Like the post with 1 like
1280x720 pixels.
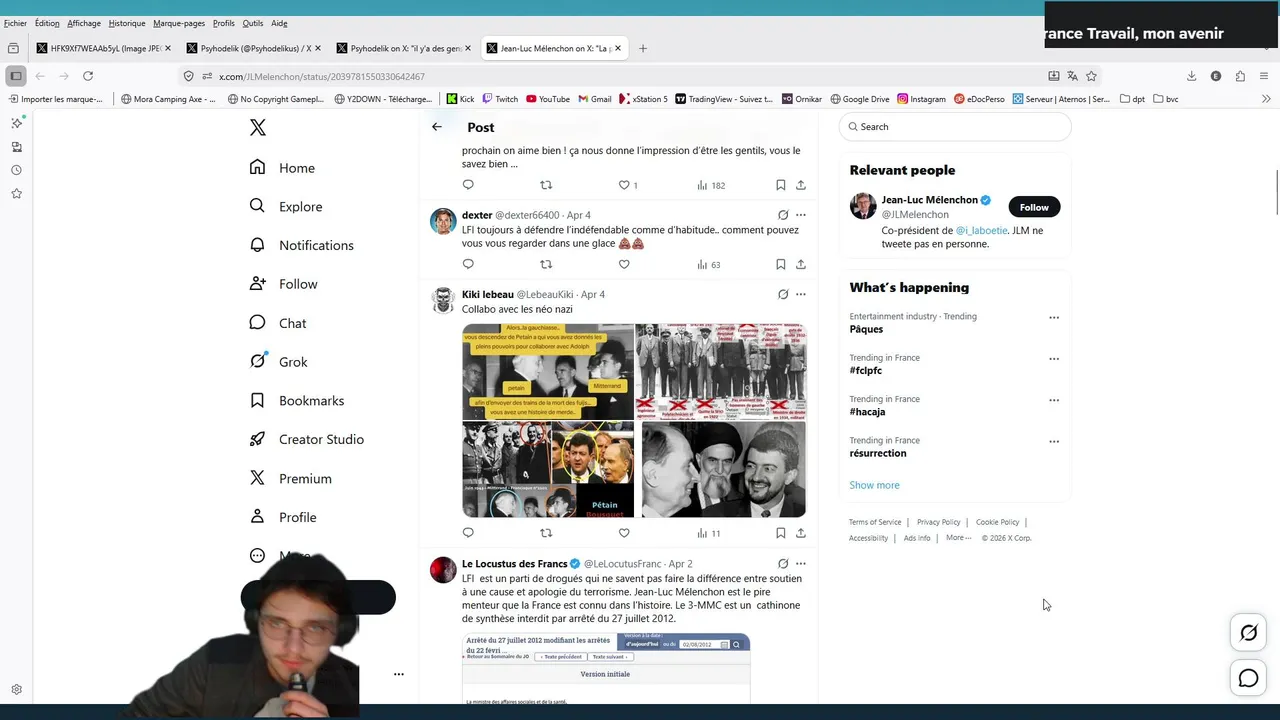click(627, 185)
